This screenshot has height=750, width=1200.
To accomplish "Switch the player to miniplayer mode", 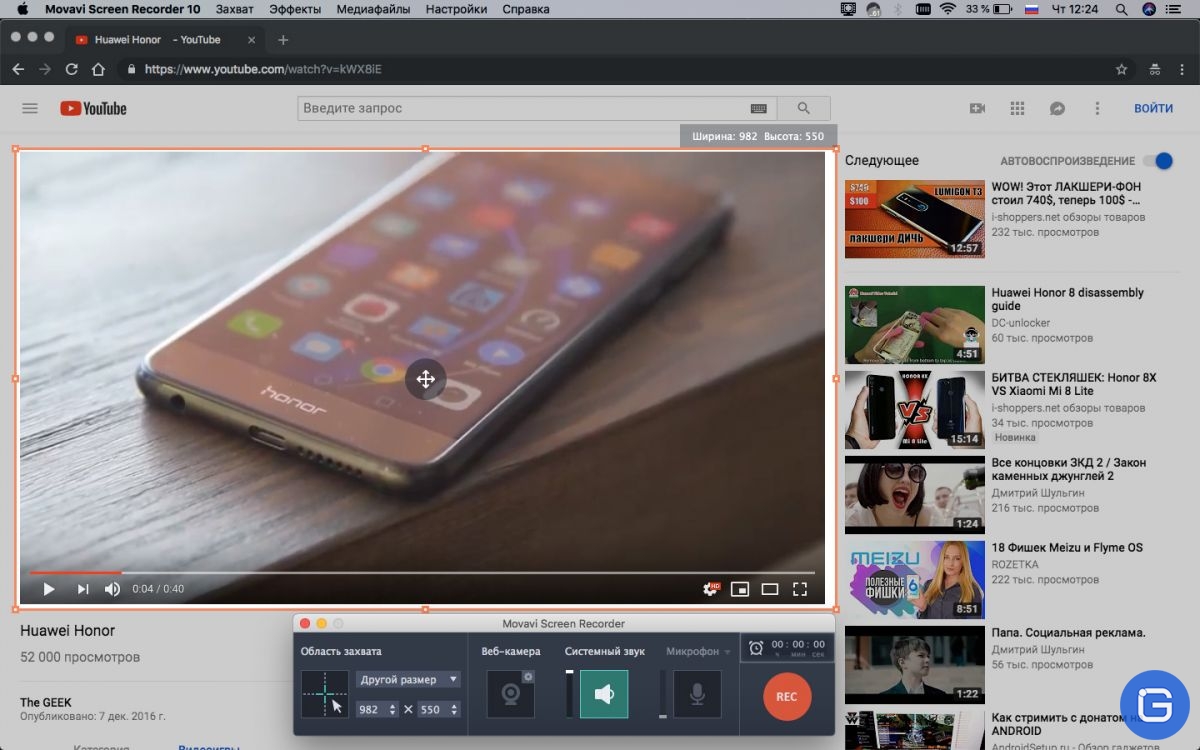I will (x=740, y=589).
